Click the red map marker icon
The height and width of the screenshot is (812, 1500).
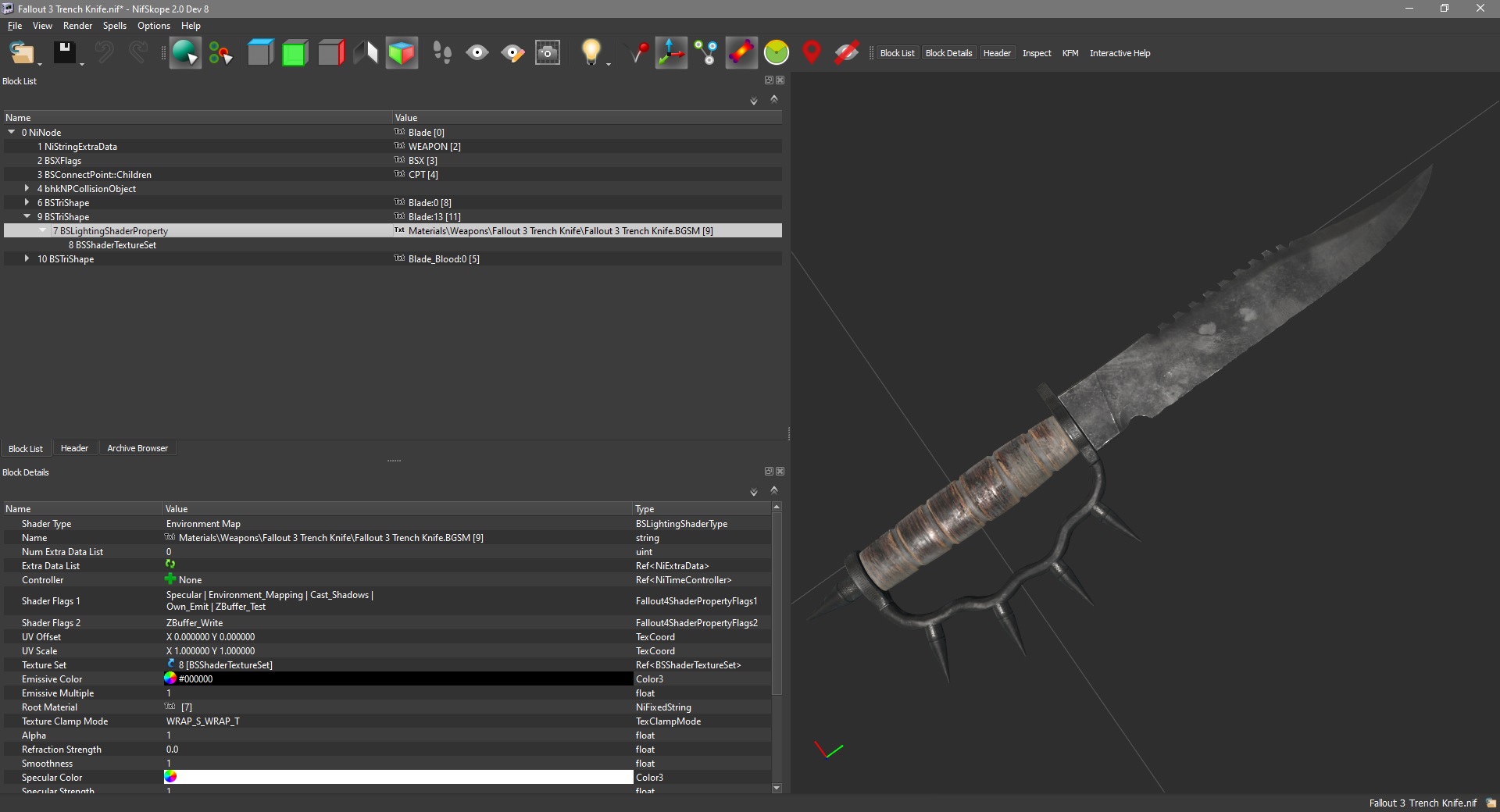[812, 53]
